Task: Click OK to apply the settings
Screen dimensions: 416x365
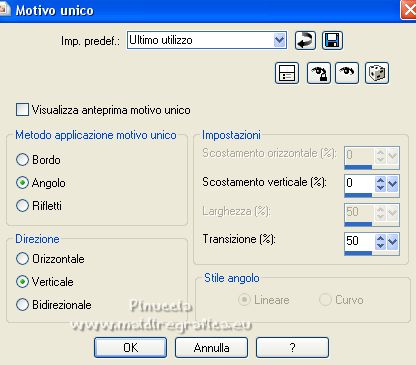Action: [x=130, y=348]
